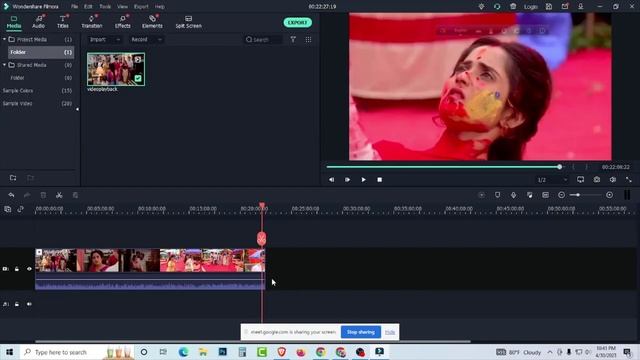Image resolution: width=640 pixels, height=360 pixels.
Task: Click the grid view icon
Action: pyautogui.click(x=308, y=39)
